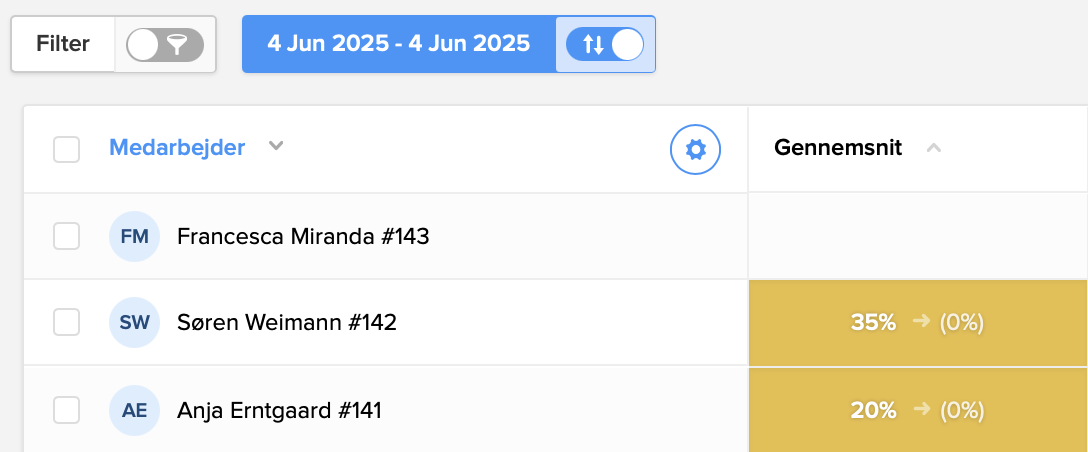Open Søren Weimann #142 employee name
The width and height of the screenshot is (1088, 452).
pyautogui.click(x=287, y=323)
